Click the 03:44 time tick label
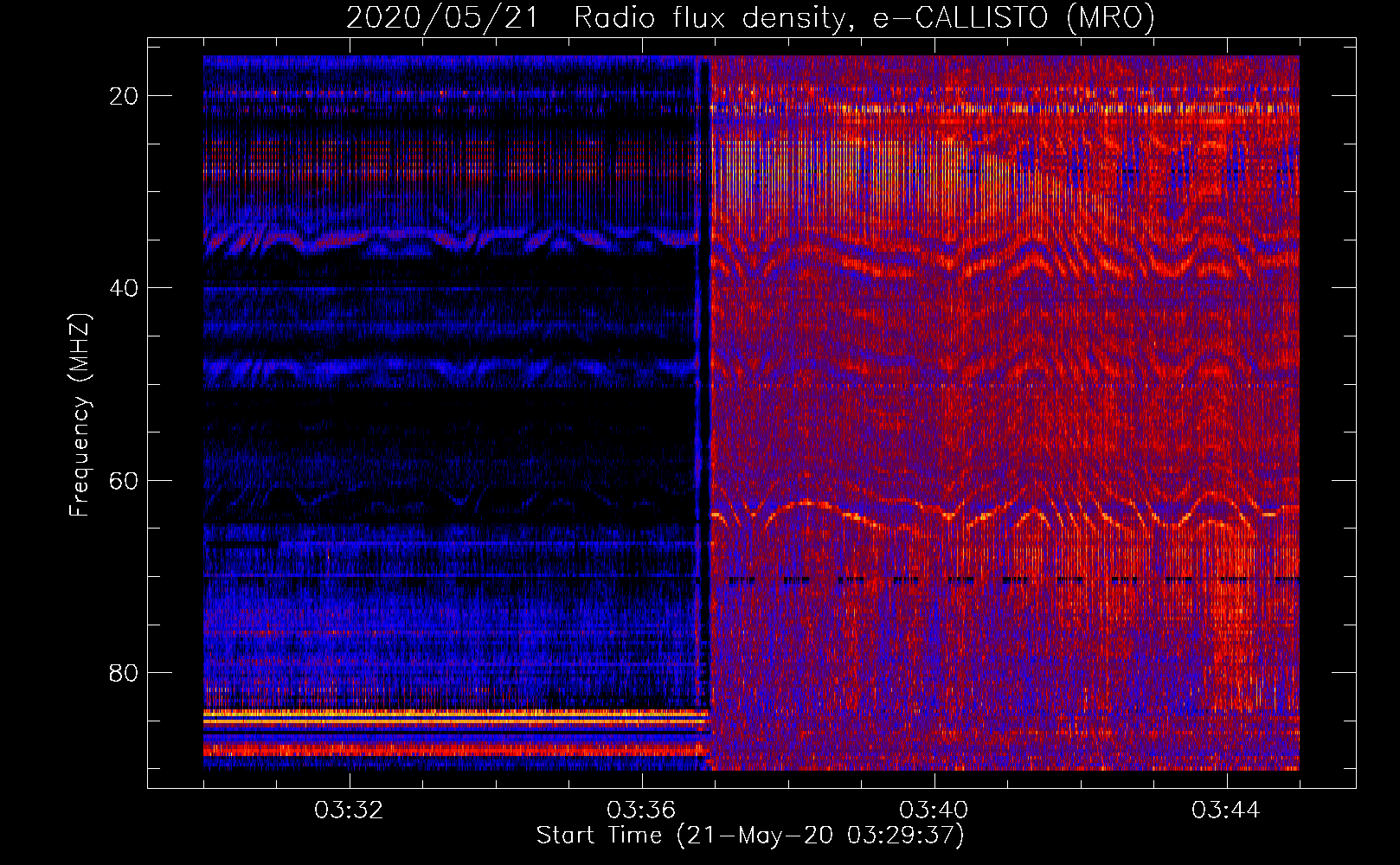 (x=1226, y=811)
